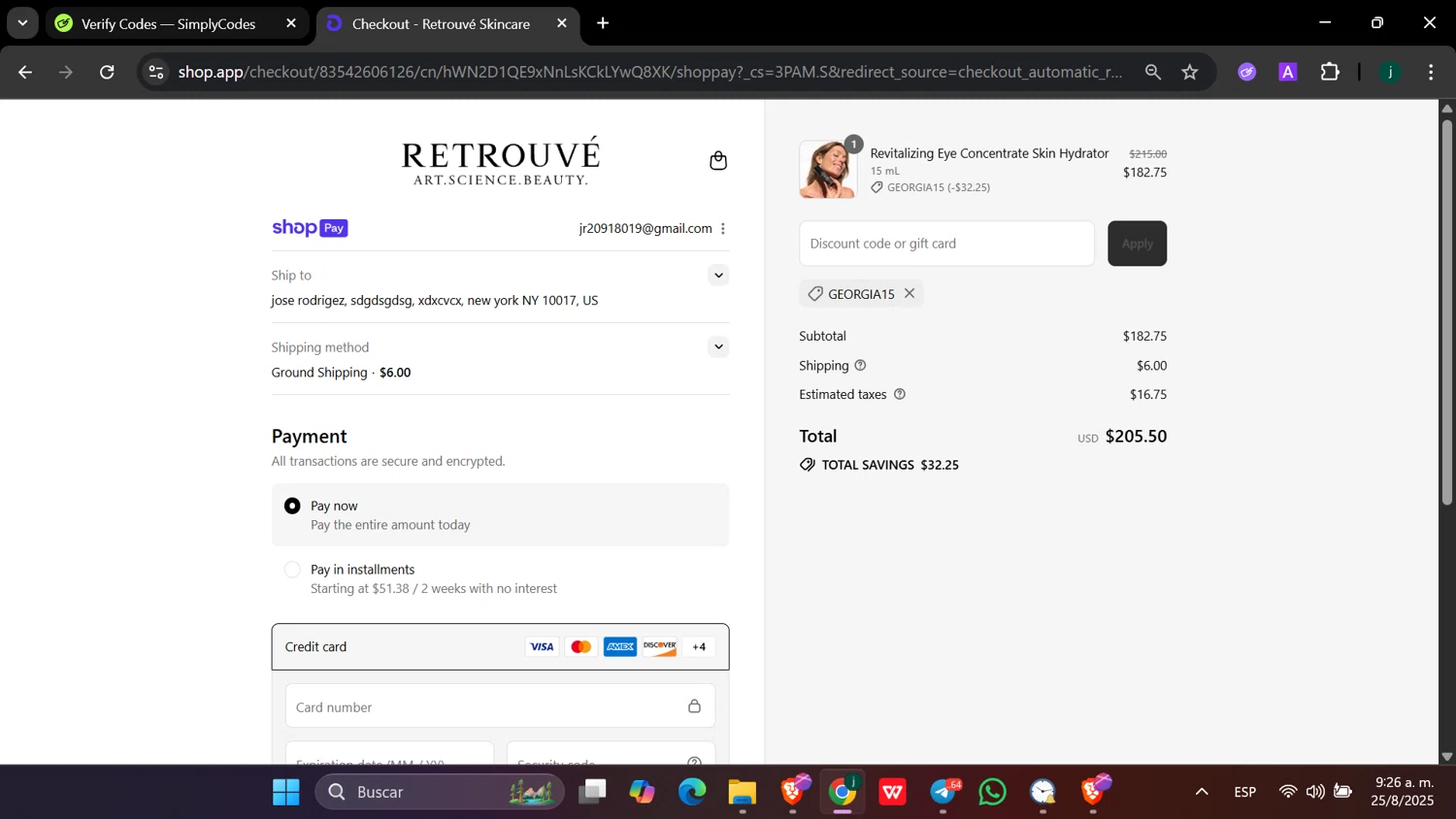
Task: Open the Chrome profile avatar
Action: 1390,72
